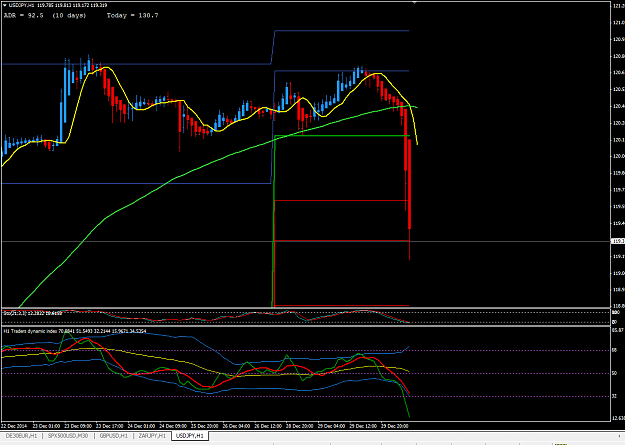Click the '23 Dec 17:00' time axis label
Screen dimensions: 625x445
point(110,426)
